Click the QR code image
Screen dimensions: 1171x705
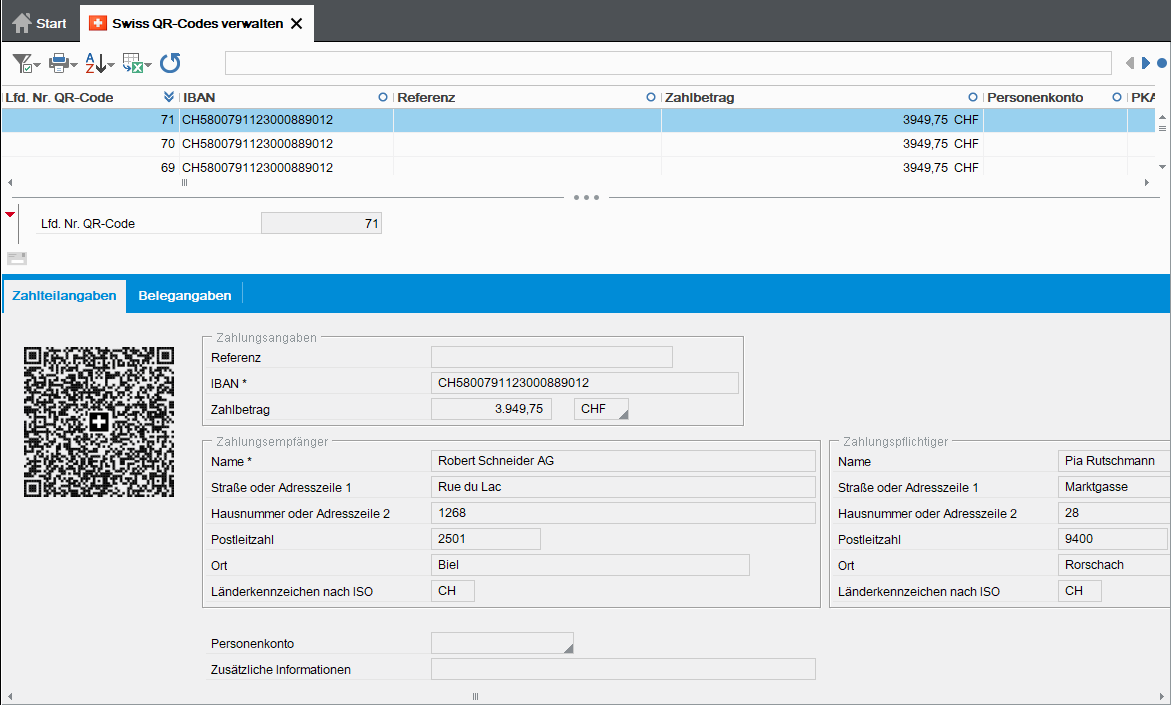pos(99,422)
